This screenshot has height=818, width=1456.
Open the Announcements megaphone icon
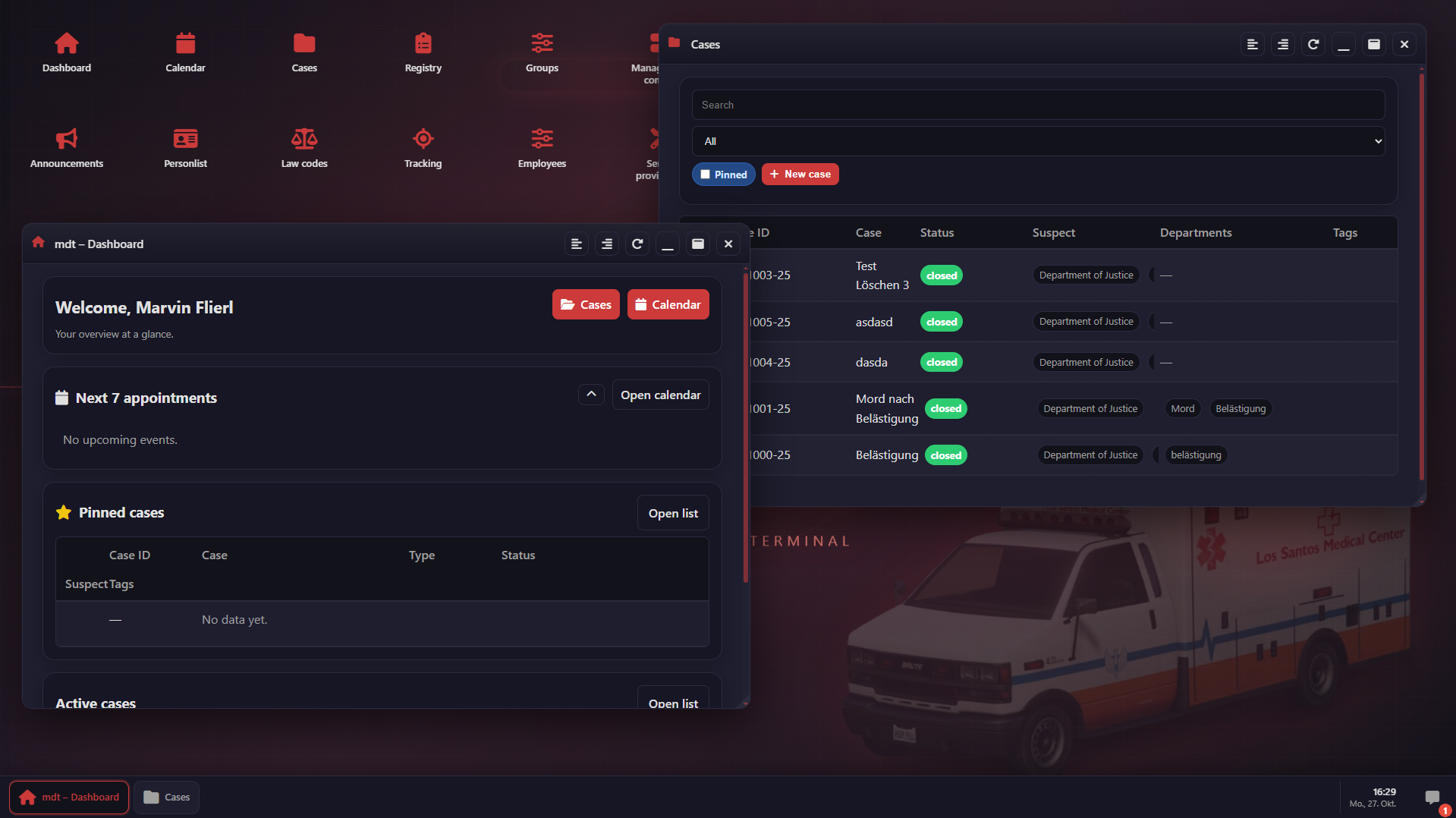(x=67, y=147)
